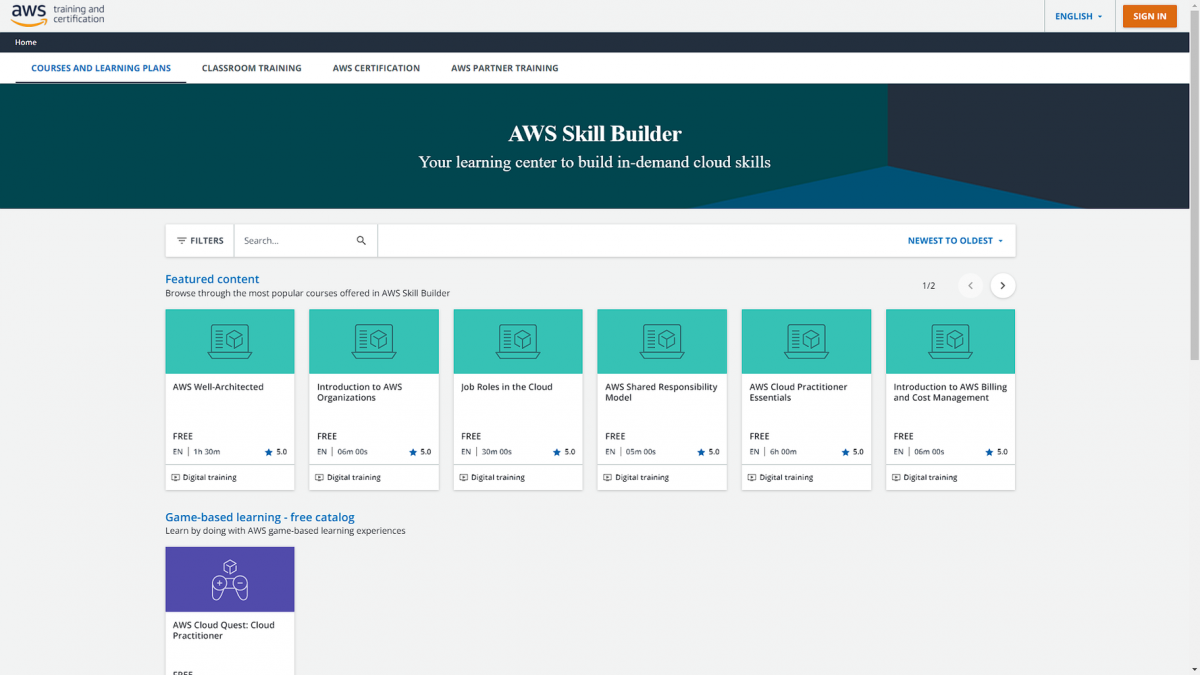
Task: Click the next arrow in Featured content carousel
Action: [x=1002, y=285]
